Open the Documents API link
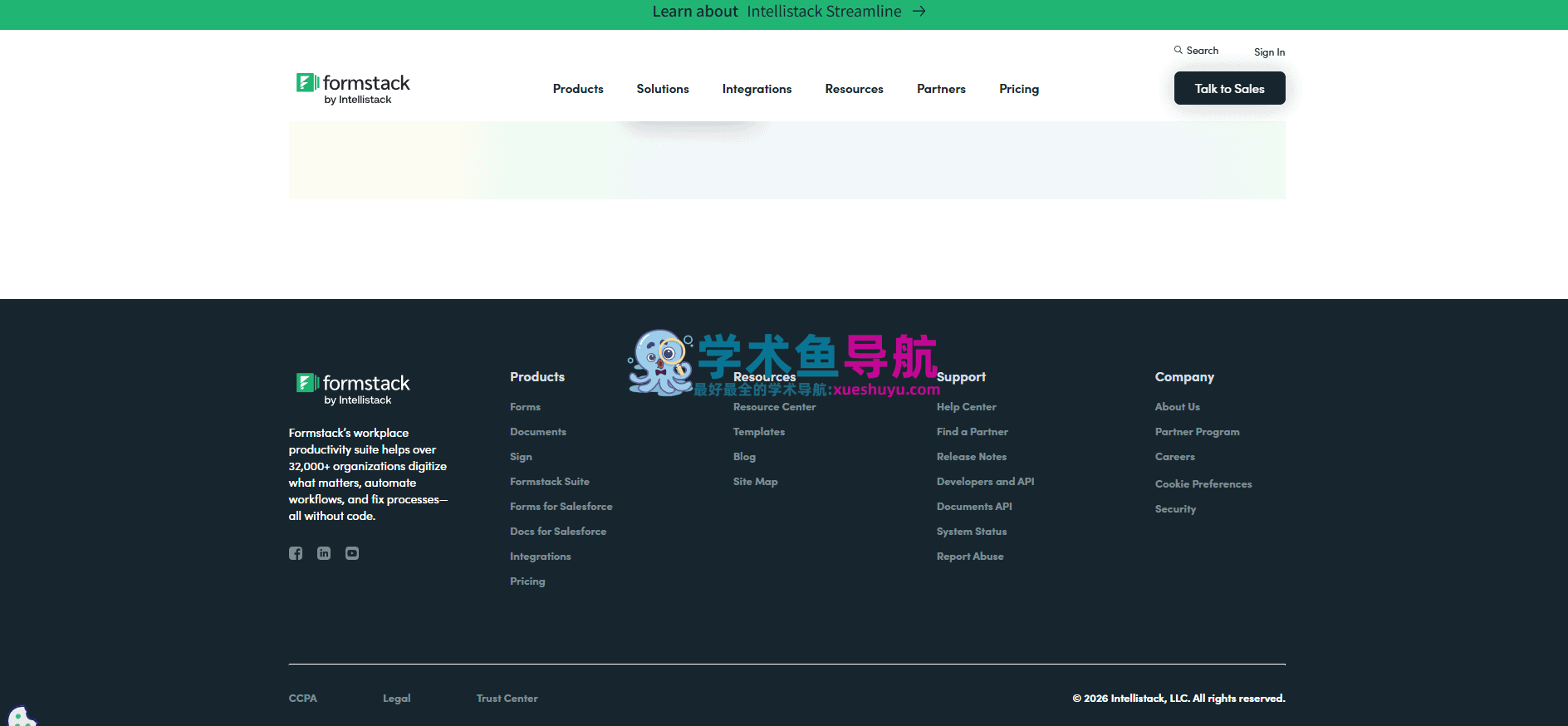The width and height of the screenshot is (1568, 726). [974, 507]
